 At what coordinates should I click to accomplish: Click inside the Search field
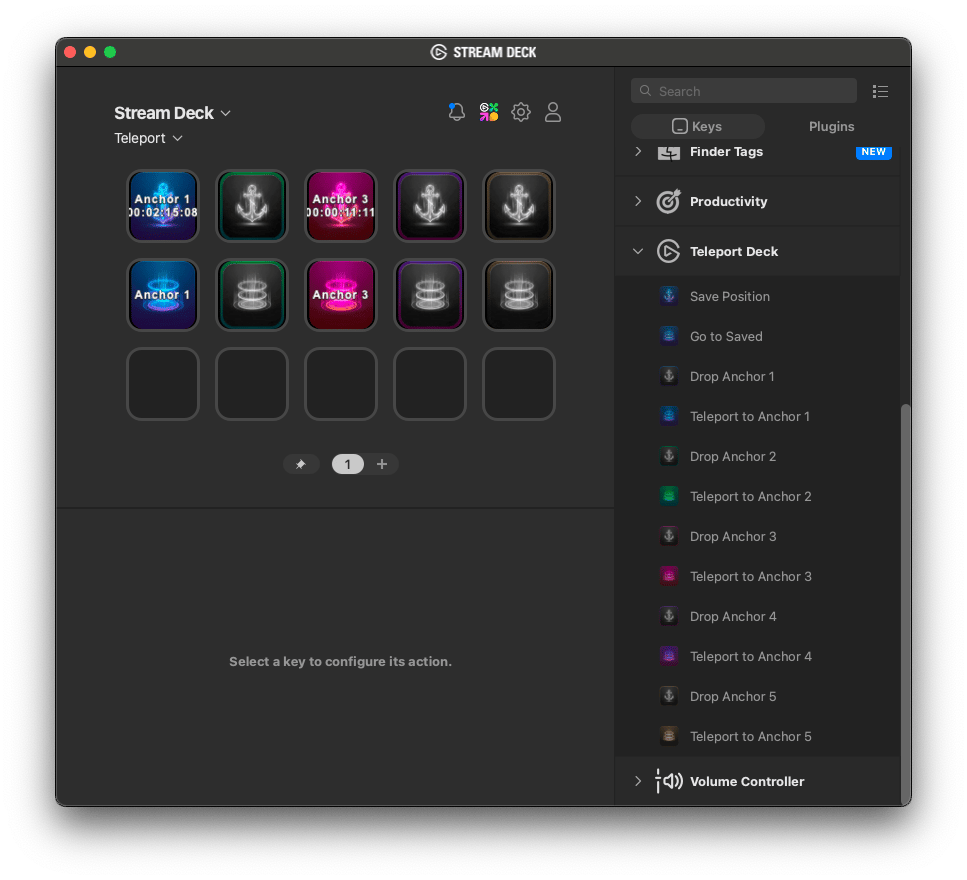(x=743, y=90)
